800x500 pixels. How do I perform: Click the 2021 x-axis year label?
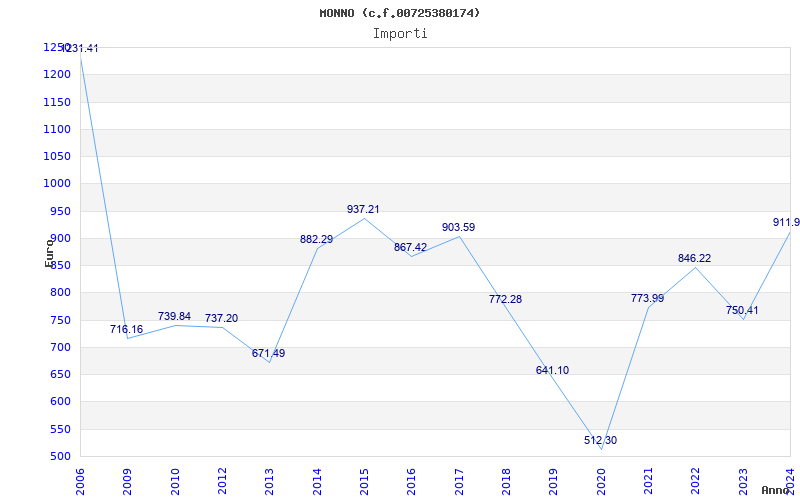(x=648, y=481)
